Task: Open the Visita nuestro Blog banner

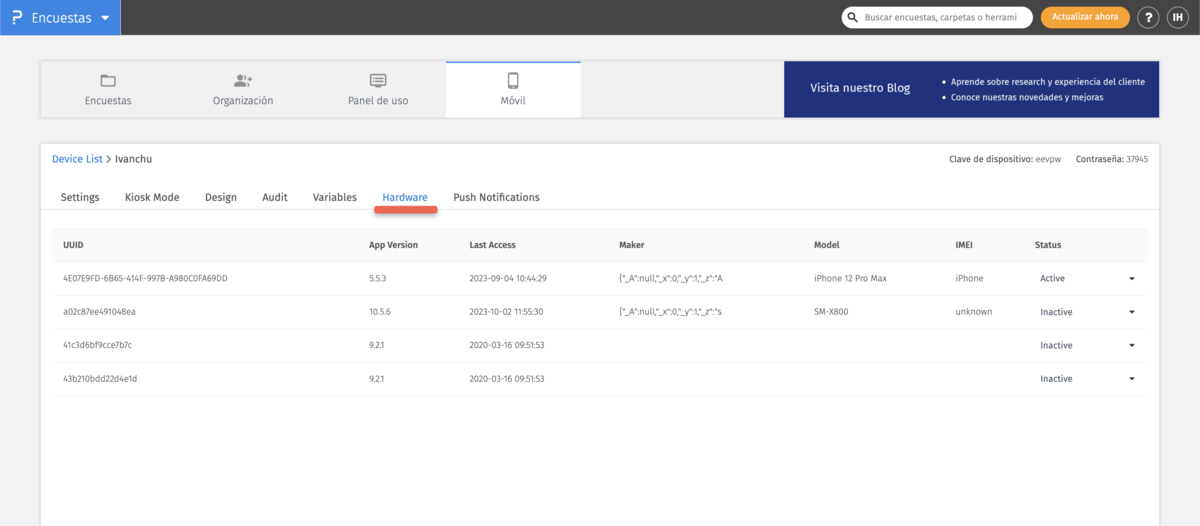Action: coord(971,89)
